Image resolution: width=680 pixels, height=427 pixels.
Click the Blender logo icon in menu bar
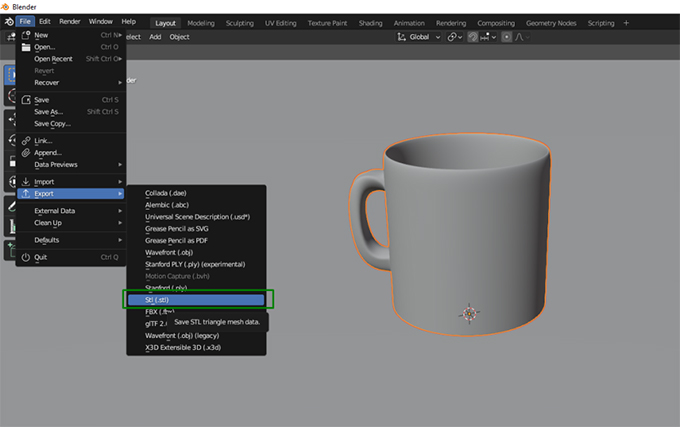click(x=9, y=22)
